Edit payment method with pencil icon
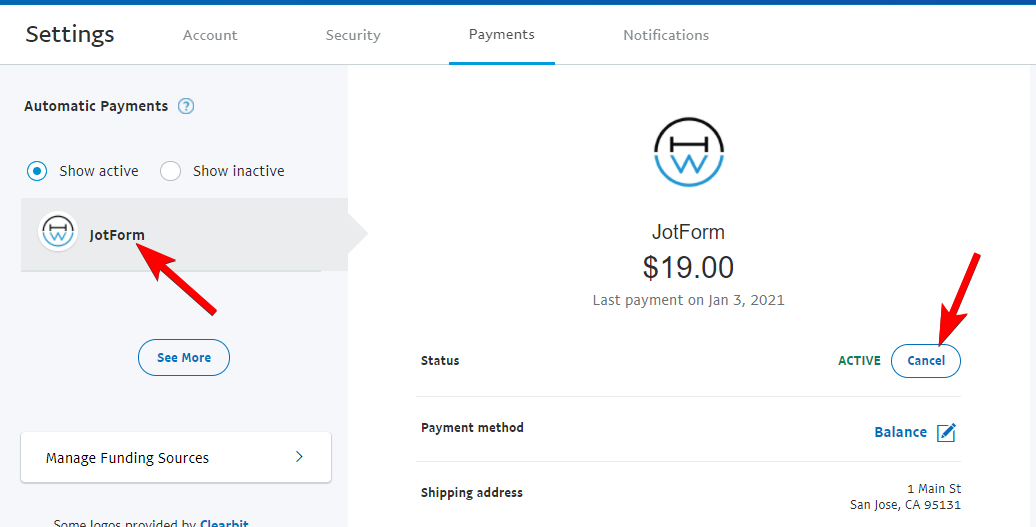 click(x=946, y=433)
